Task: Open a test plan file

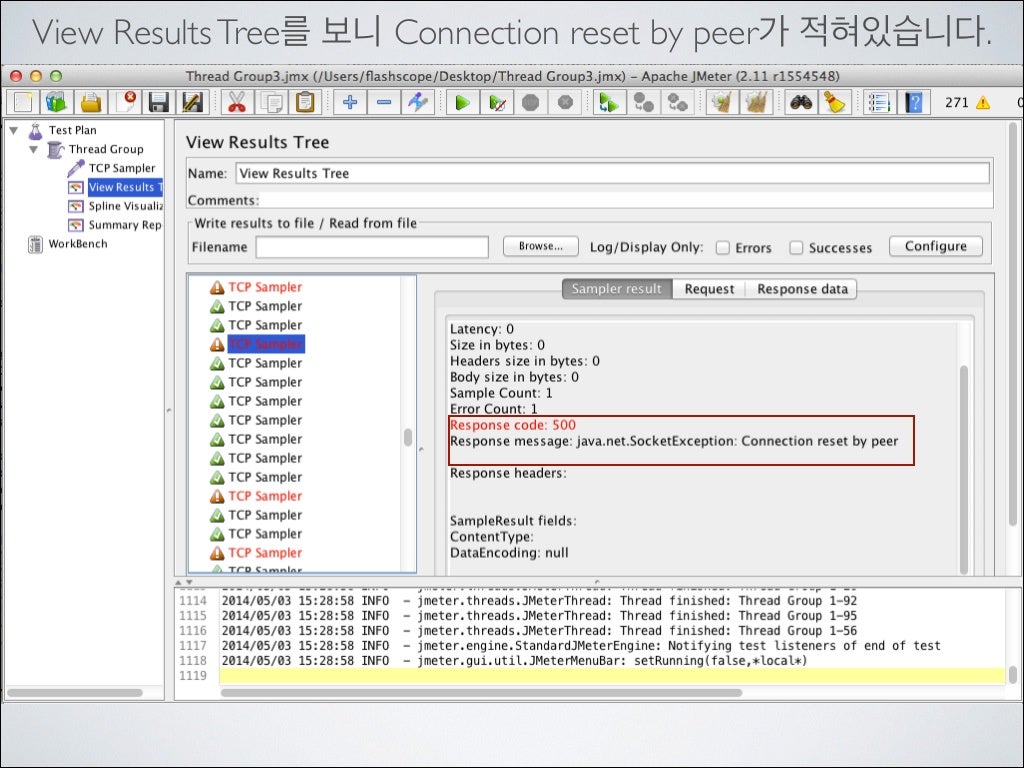Action: click(x=91, y=103)
